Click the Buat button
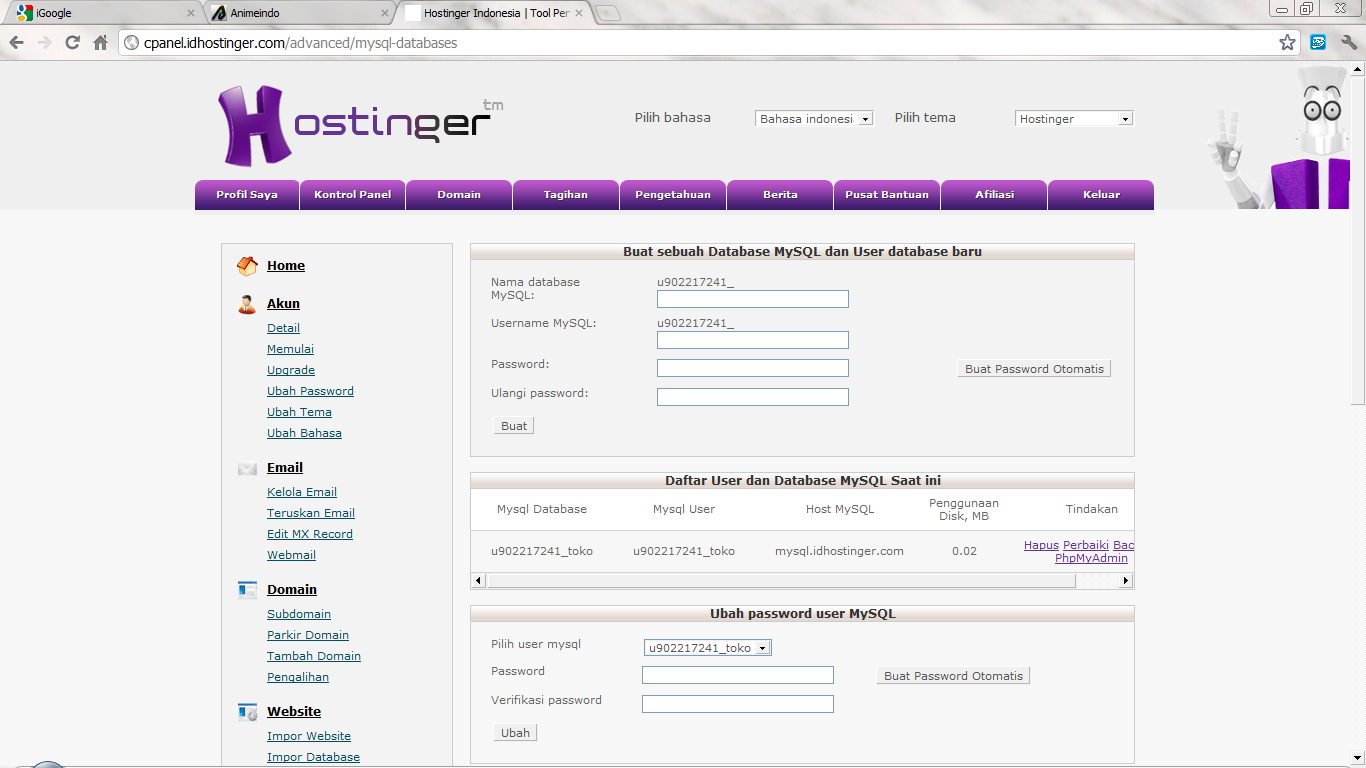 (514, 426)
